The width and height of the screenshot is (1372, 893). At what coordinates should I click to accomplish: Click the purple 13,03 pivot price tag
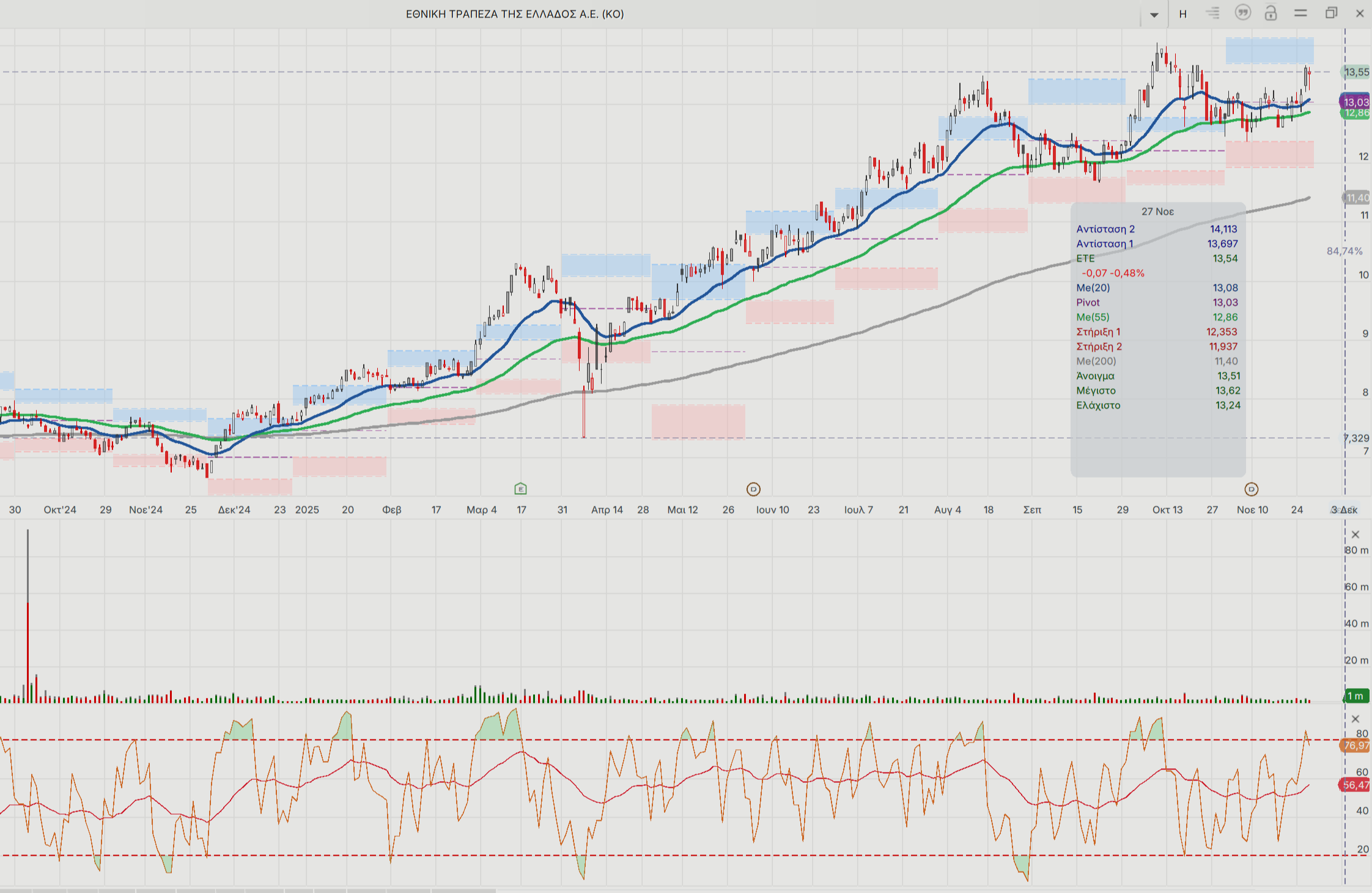tap(1355, 102)
